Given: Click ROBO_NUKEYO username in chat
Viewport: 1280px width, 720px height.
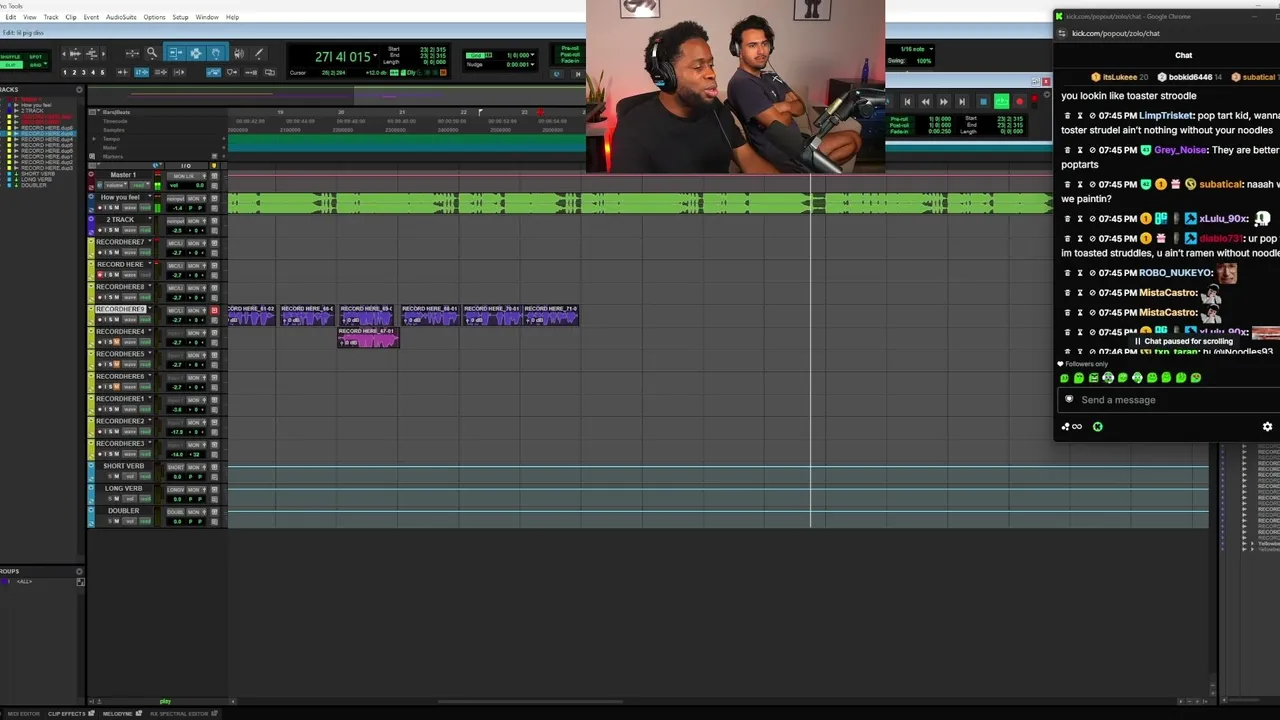Looking at the screenshot, I should [x=1176, y=273].
